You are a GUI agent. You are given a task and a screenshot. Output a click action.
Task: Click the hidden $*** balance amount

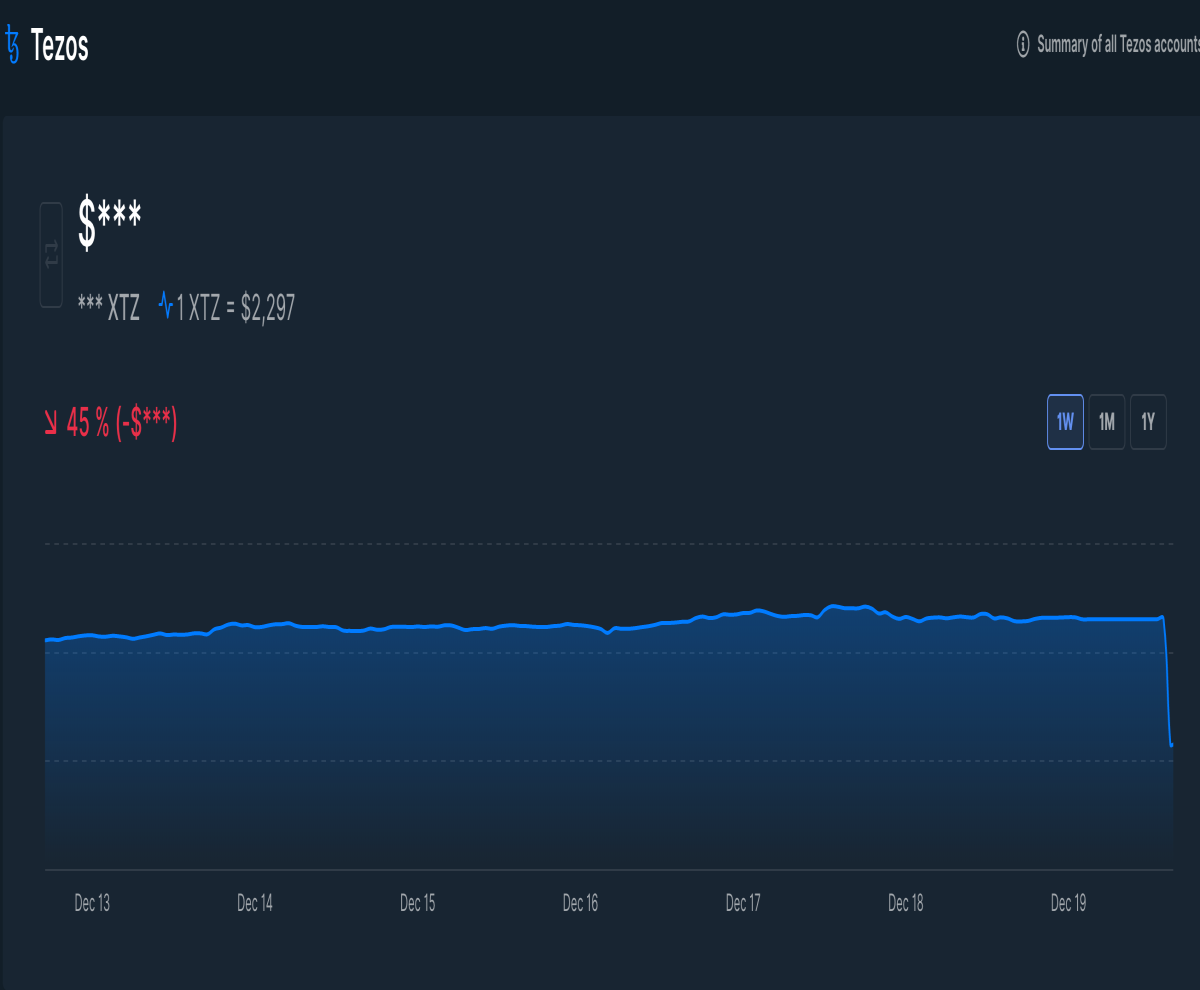109,223
